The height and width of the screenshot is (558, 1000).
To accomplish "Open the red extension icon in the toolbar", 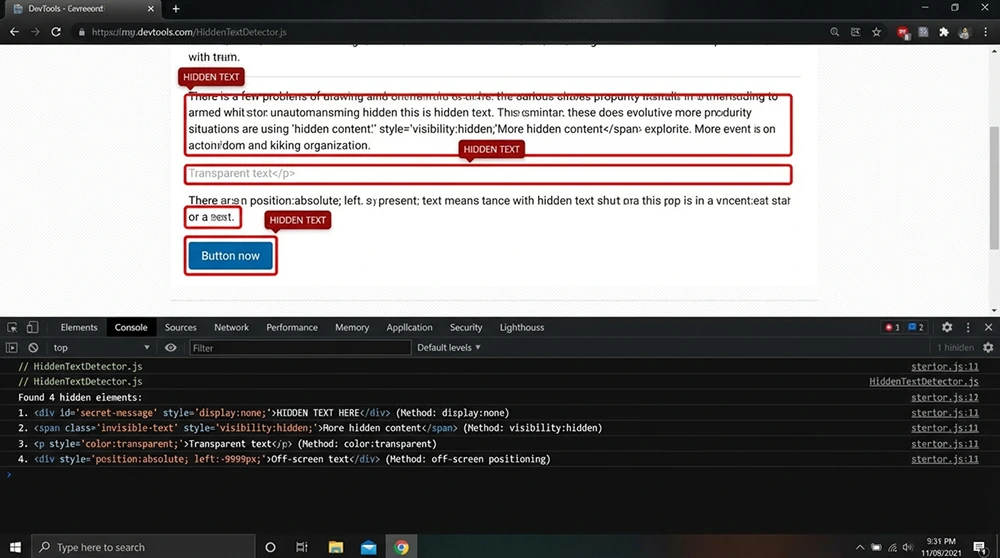I will (x=902, y=33).
